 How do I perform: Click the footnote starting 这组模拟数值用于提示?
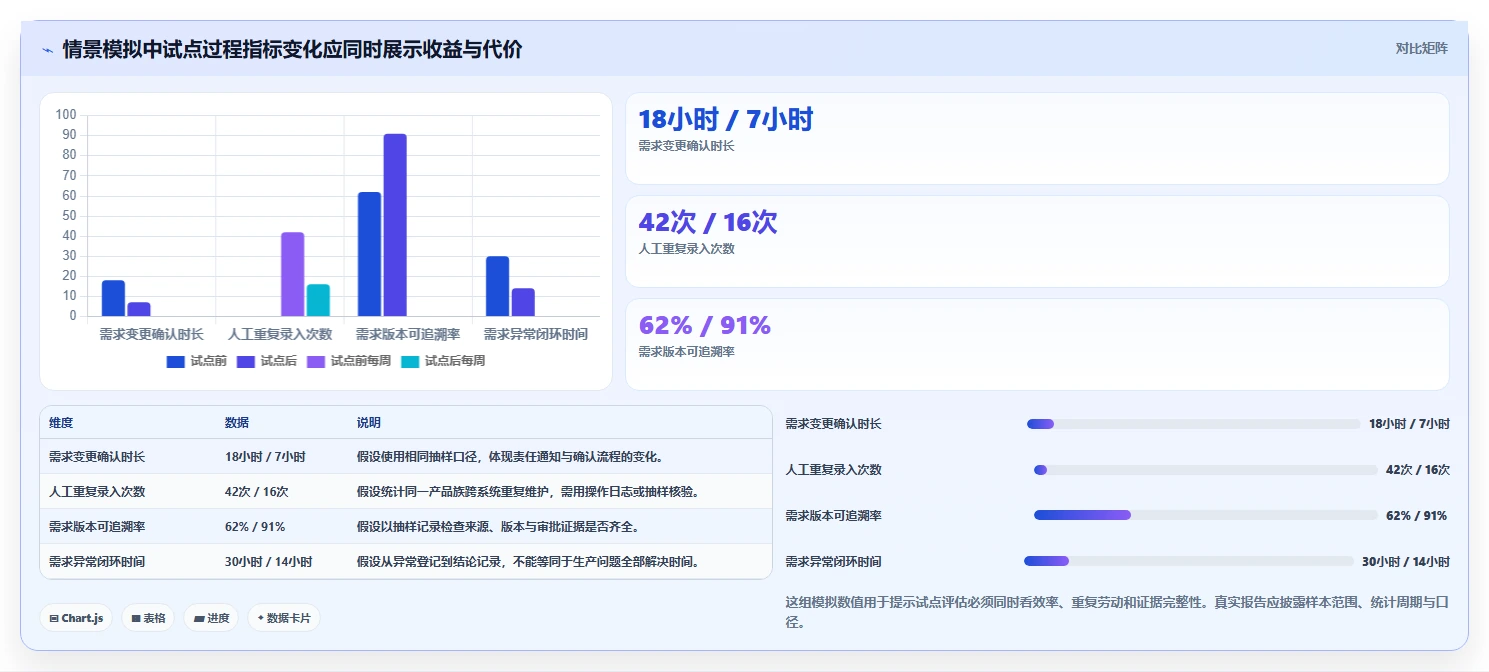(1117, 612)
